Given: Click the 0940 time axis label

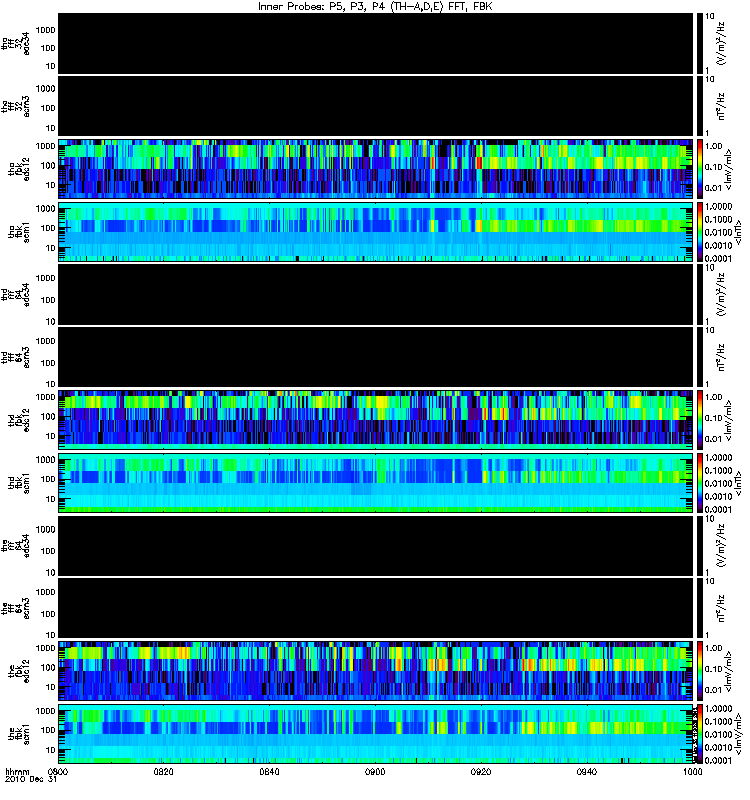Looking at the screenshot, I should [x=587, y=772].
